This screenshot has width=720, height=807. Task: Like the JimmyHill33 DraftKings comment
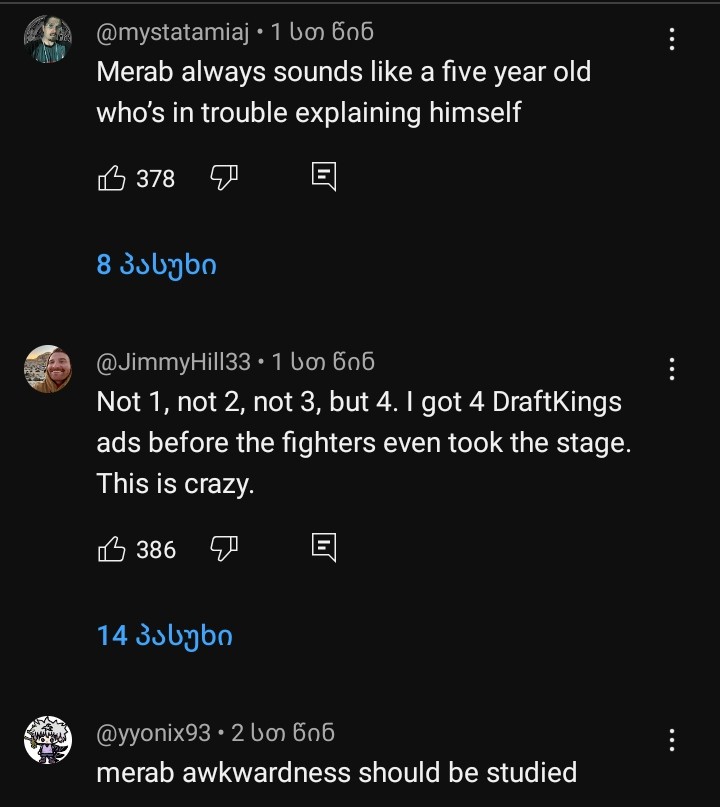coord(111,549)
